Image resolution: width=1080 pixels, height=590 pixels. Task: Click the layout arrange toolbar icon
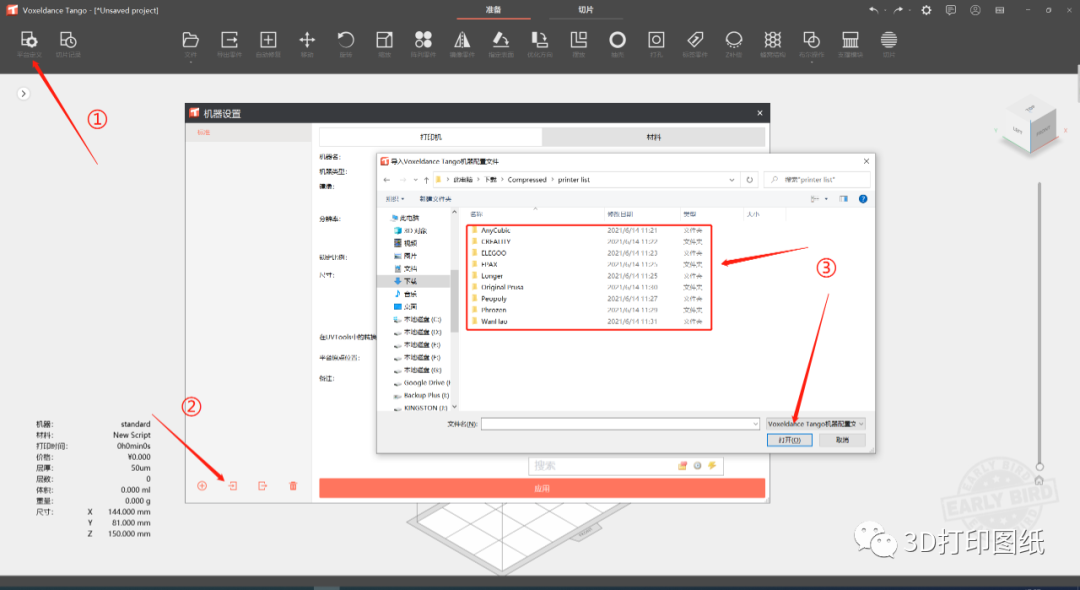[579, 40]
